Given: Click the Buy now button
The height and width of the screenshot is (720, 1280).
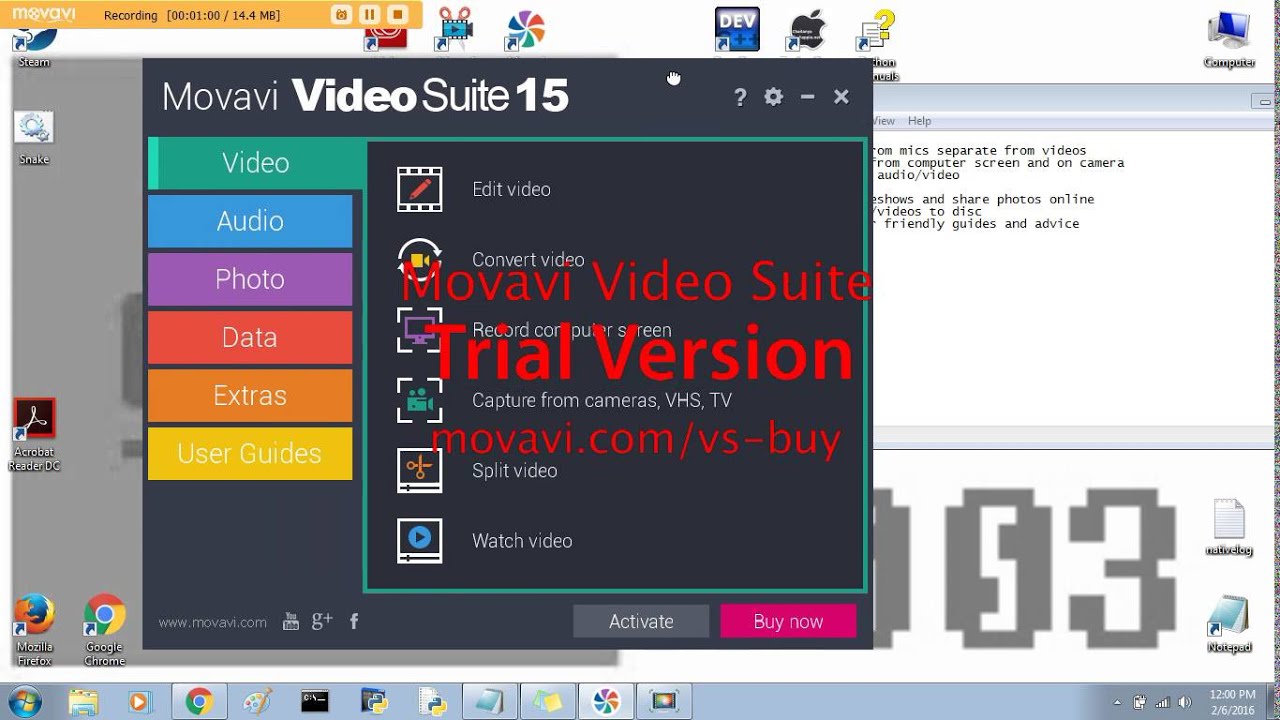Looking at the screenshot, I should [788, 621].
